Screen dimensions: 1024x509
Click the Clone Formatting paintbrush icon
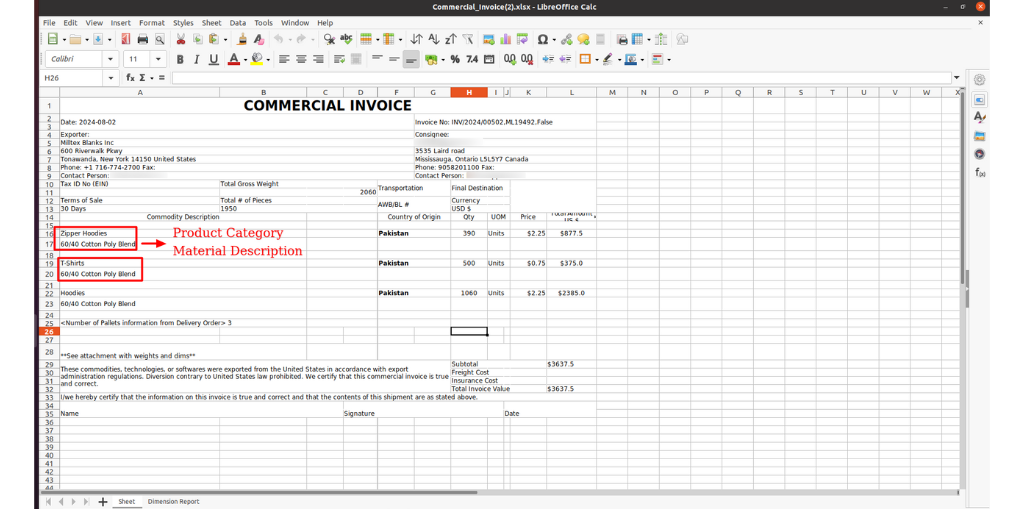[242, 40]
